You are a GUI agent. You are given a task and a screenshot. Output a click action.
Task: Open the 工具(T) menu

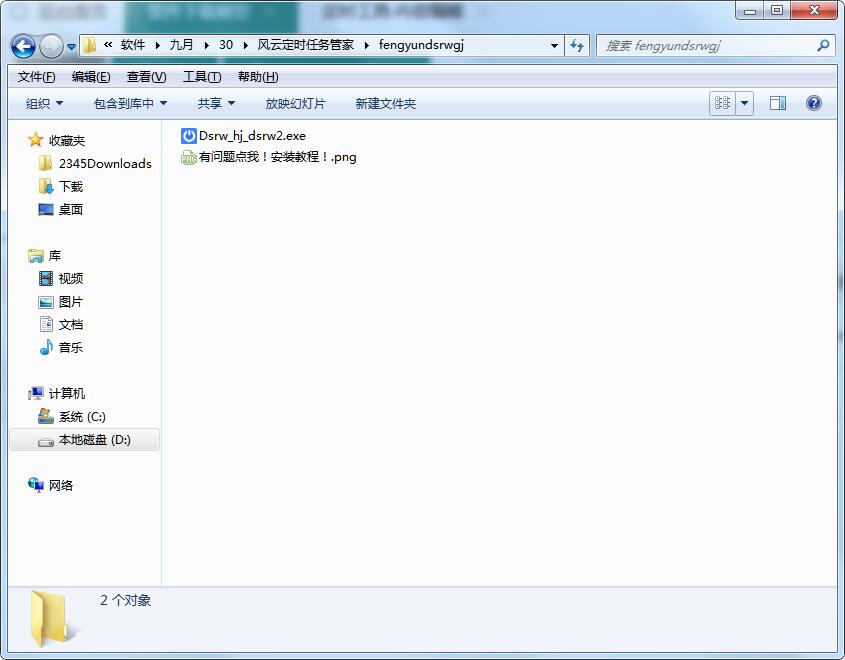[202, 77]
